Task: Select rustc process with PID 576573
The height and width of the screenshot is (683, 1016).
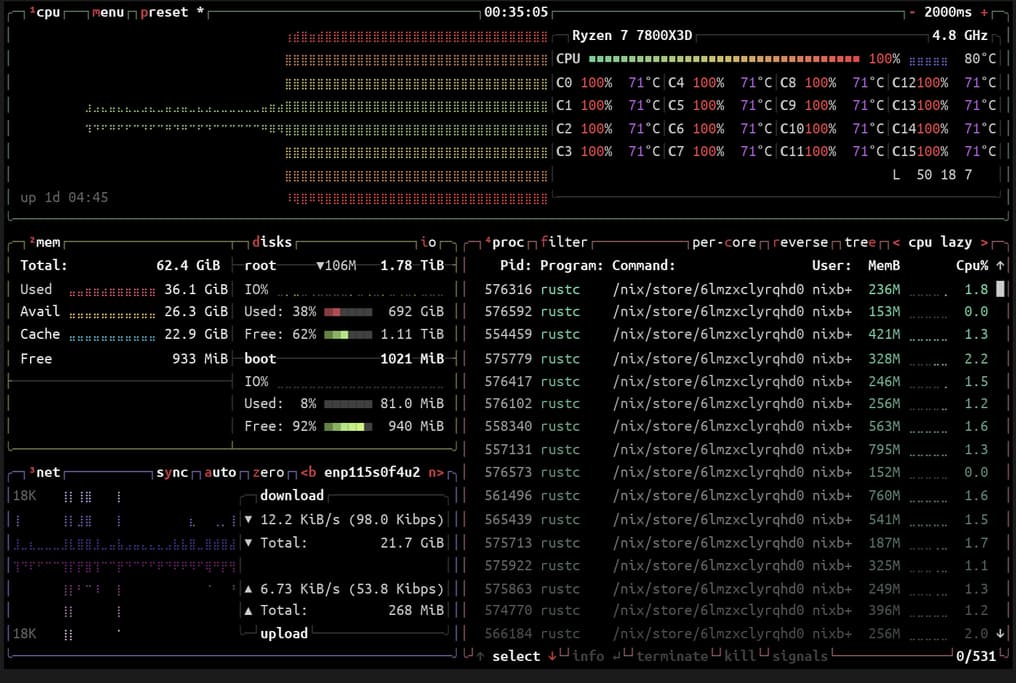Action: 736,472
